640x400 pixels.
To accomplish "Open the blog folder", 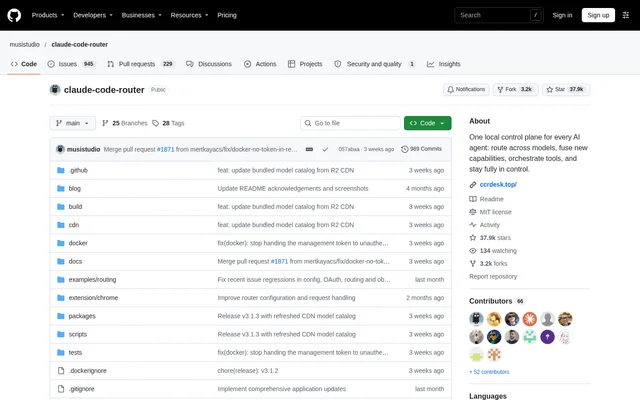I will pyautogui.click(x=75, y=189).
